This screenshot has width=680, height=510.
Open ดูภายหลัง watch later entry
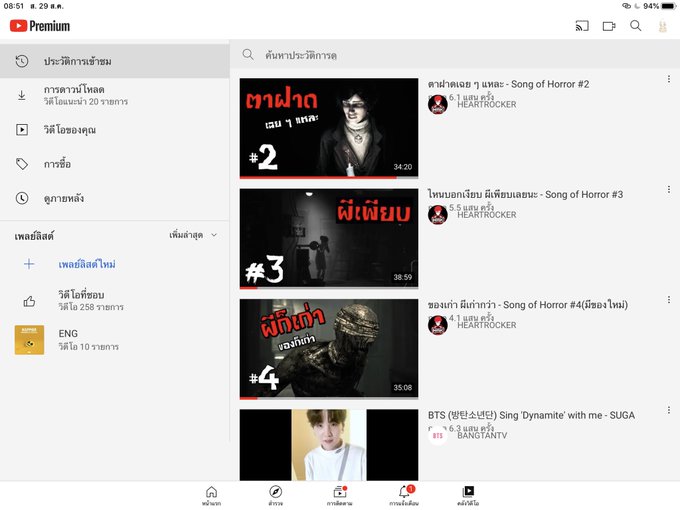pyautogui.click(x=114, y=198)
